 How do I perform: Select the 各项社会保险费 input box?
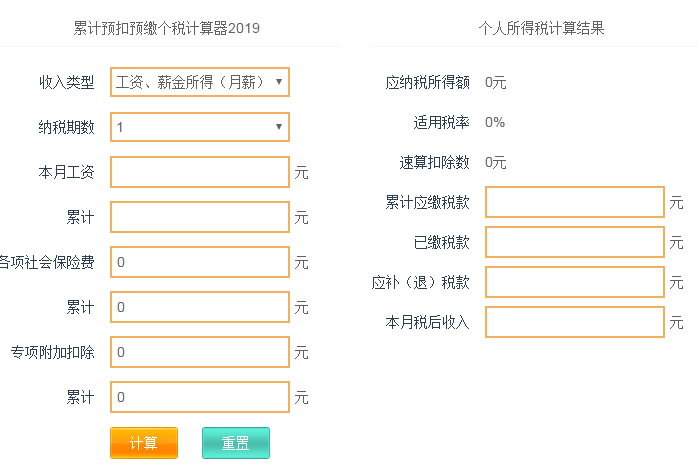(x=200, y=262)
